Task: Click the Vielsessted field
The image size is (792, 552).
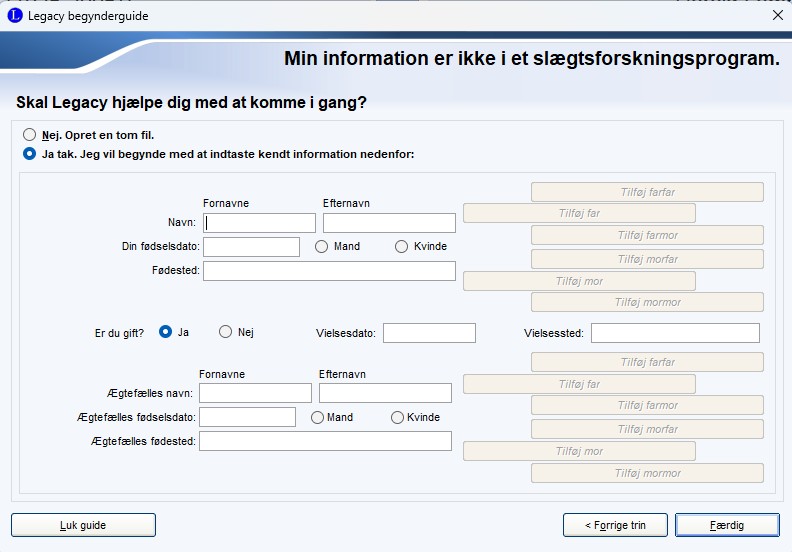Action: click(675, 333)
